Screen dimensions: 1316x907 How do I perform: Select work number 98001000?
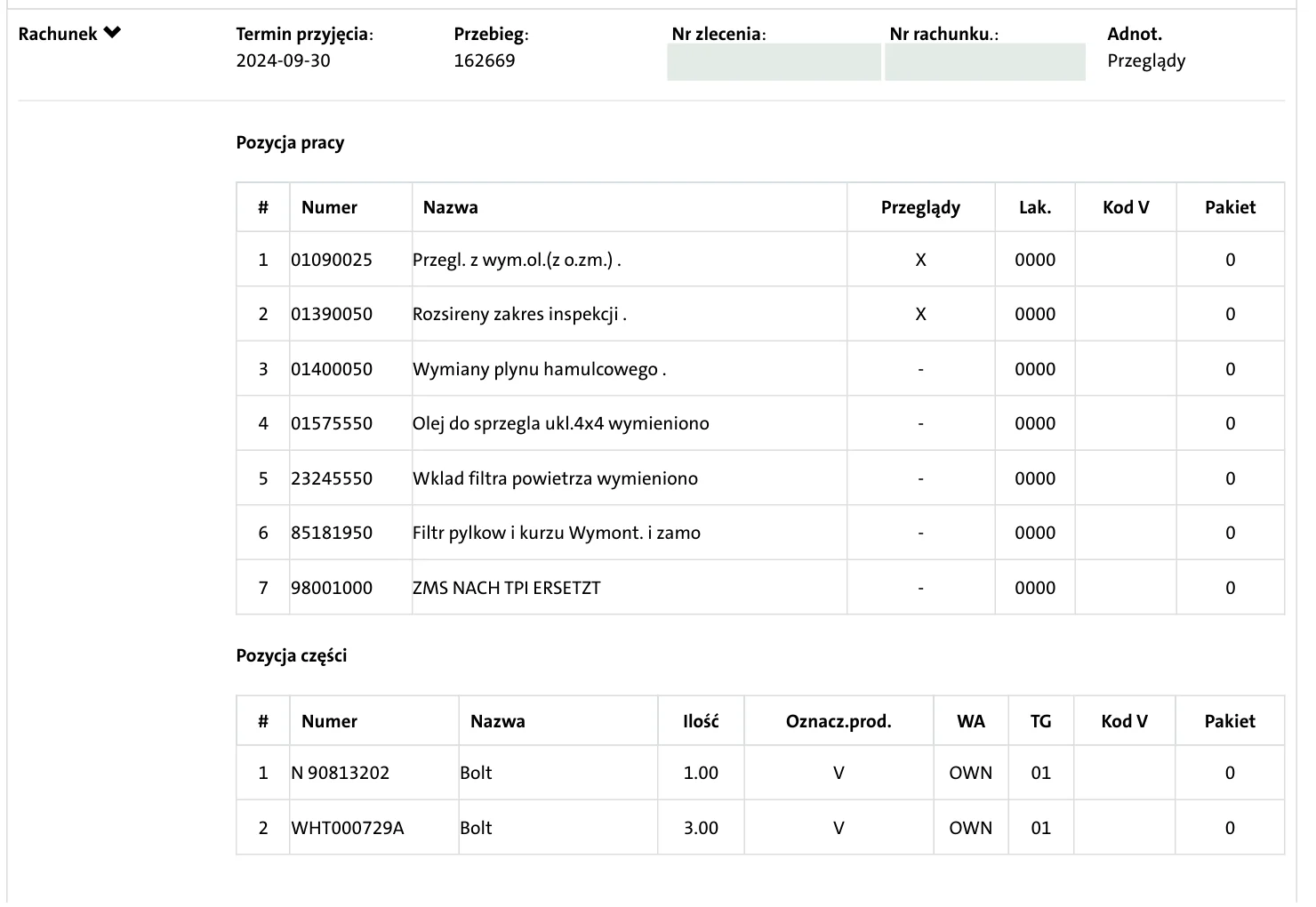(x=332, y=588)
